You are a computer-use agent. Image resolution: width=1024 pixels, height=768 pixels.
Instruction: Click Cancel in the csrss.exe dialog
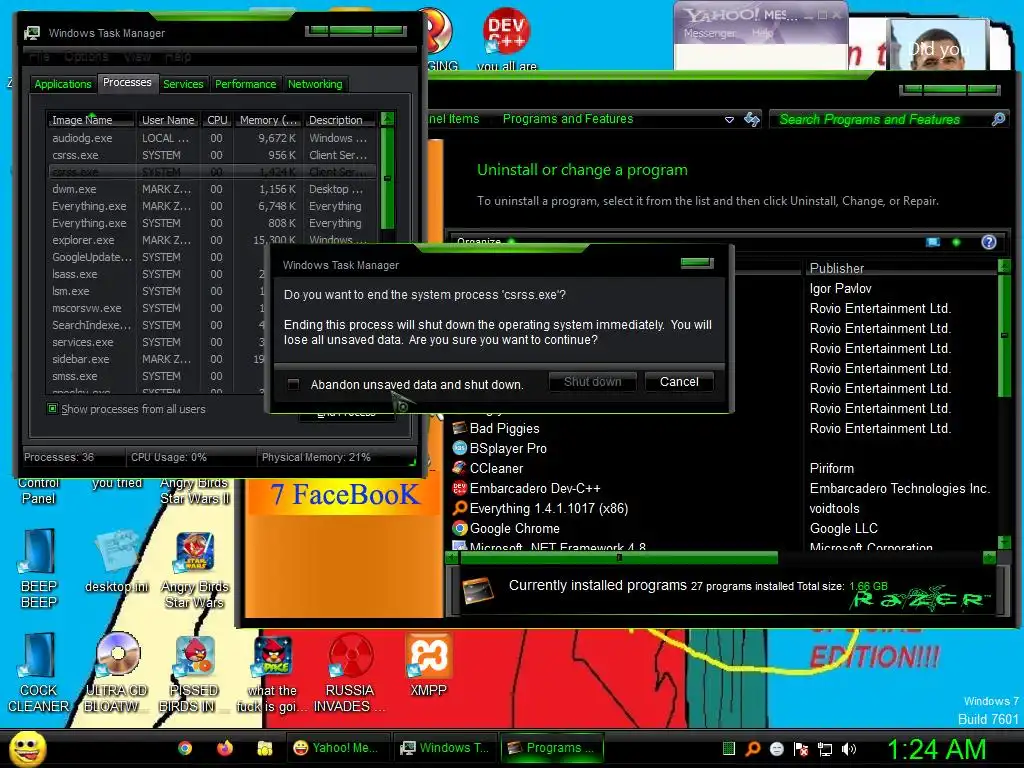point(679,381)
